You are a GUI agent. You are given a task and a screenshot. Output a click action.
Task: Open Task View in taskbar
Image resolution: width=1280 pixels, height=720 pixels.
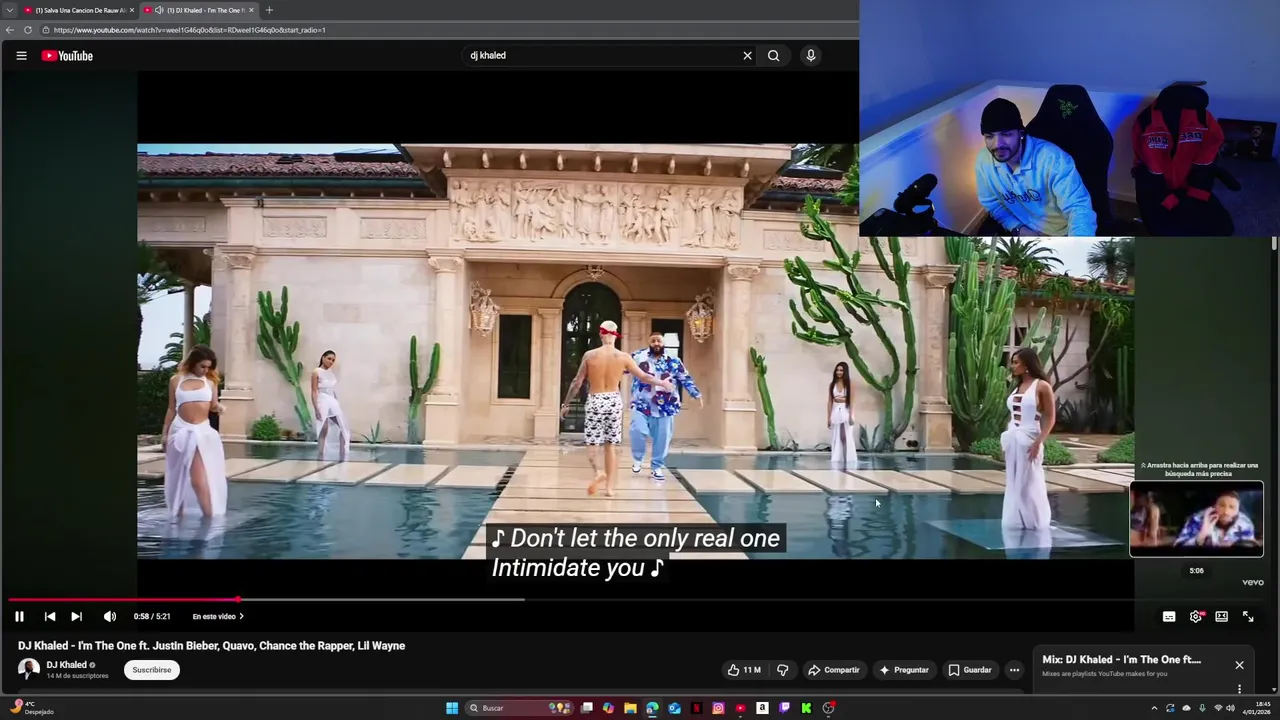pos(587,708)
